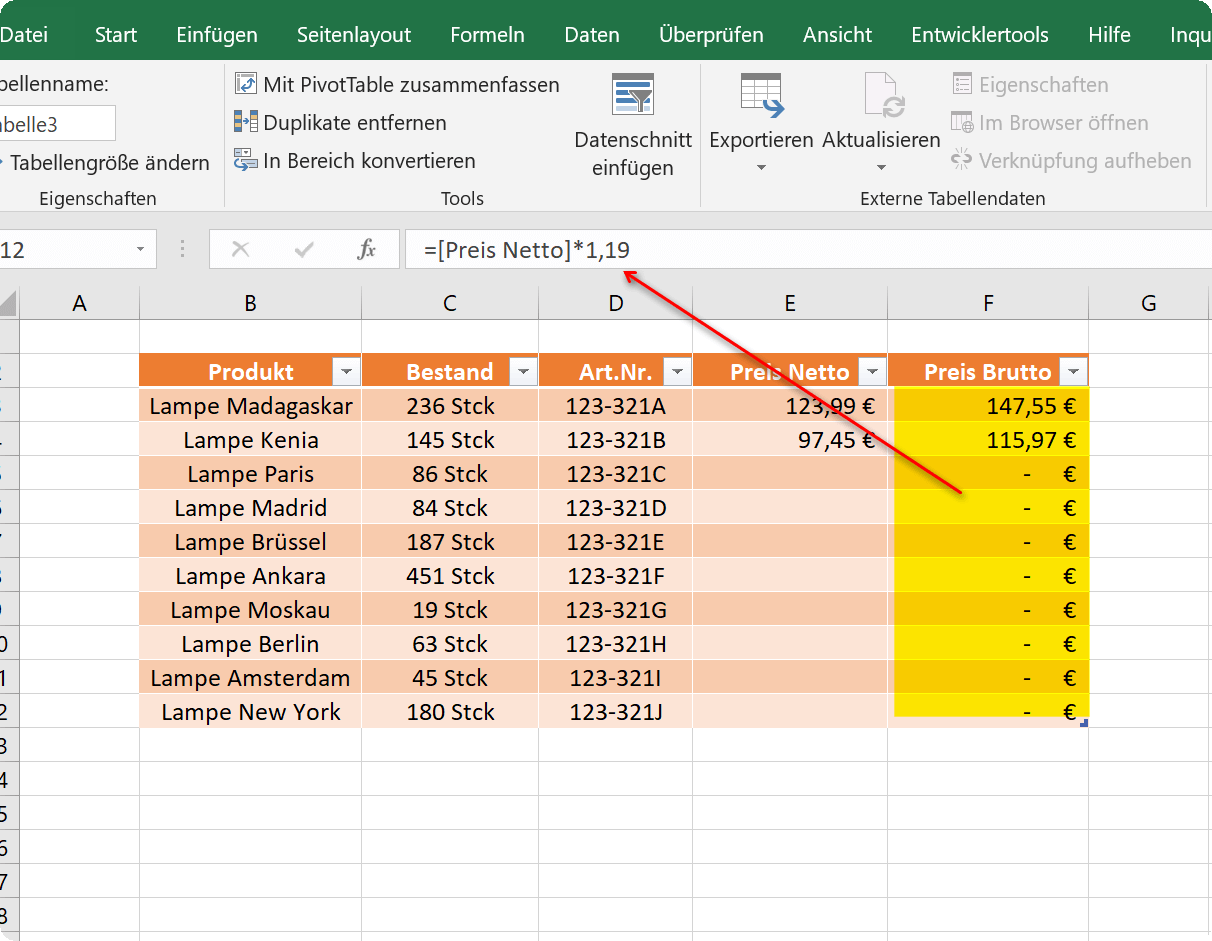1212x941 pixels.
Task: Click Tabellengröße ändern button
Action: pyautogui.click(x=105, y=162)
